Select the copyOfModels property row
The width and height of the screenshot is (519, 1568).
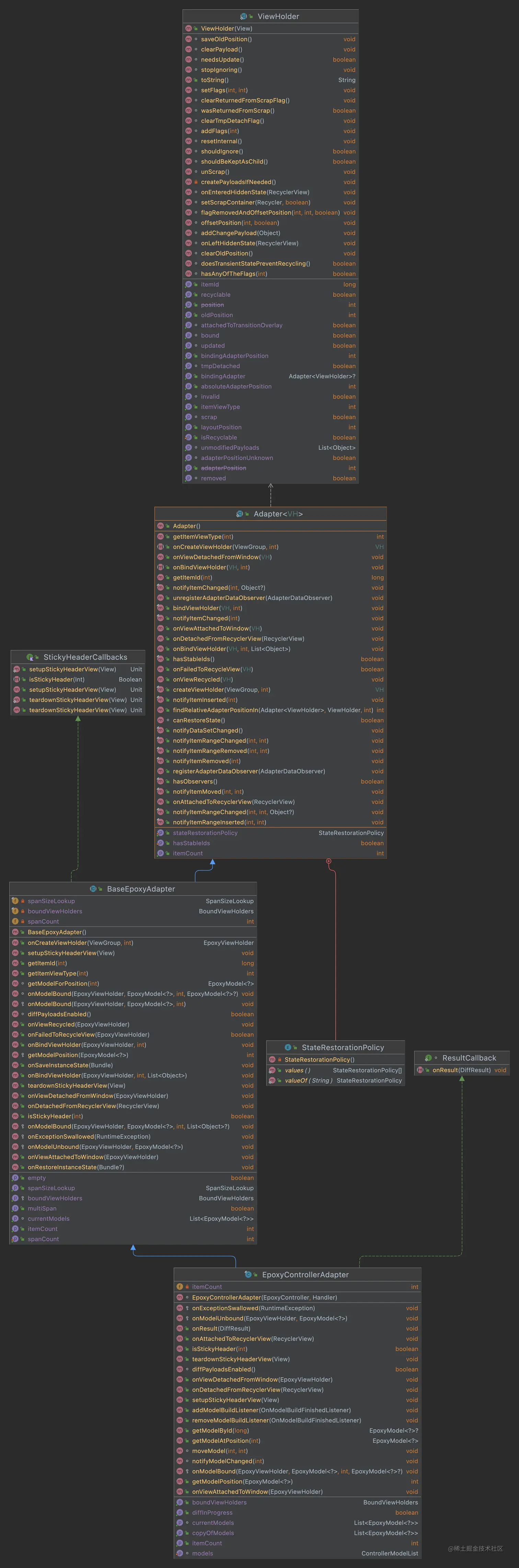(297, 1533)
